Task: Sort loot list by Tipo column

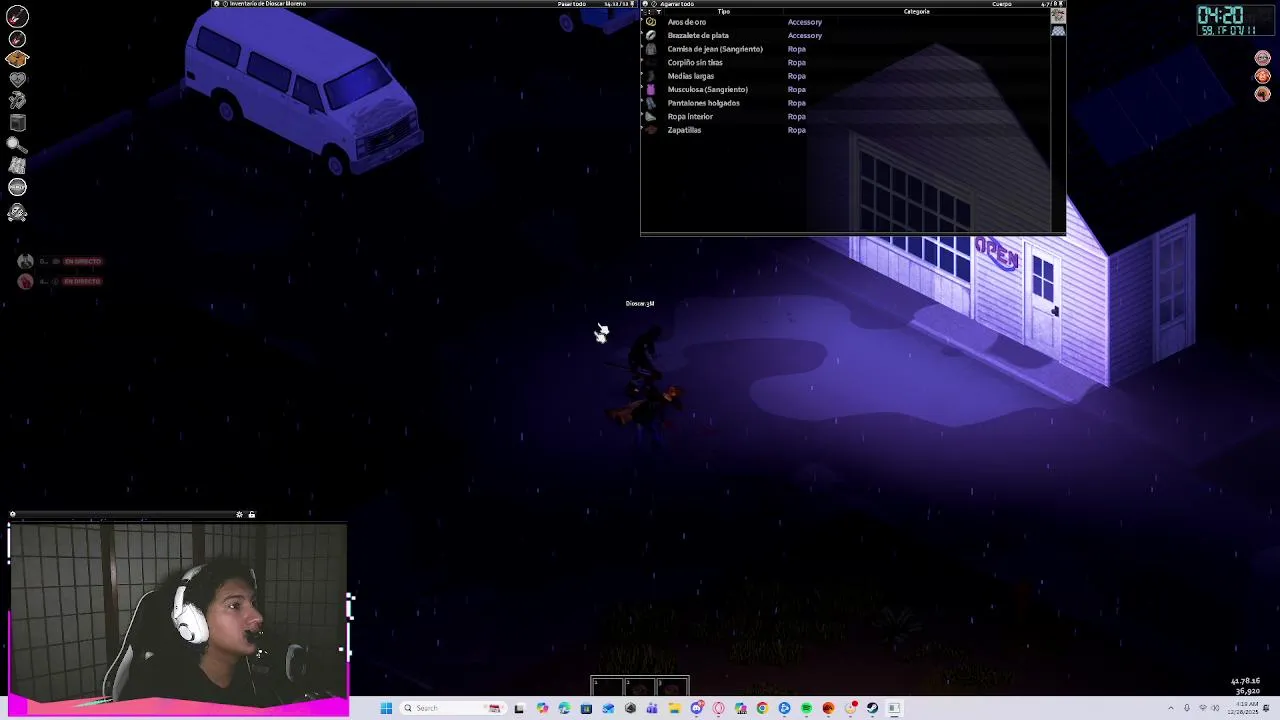Action: pos(724,11)
